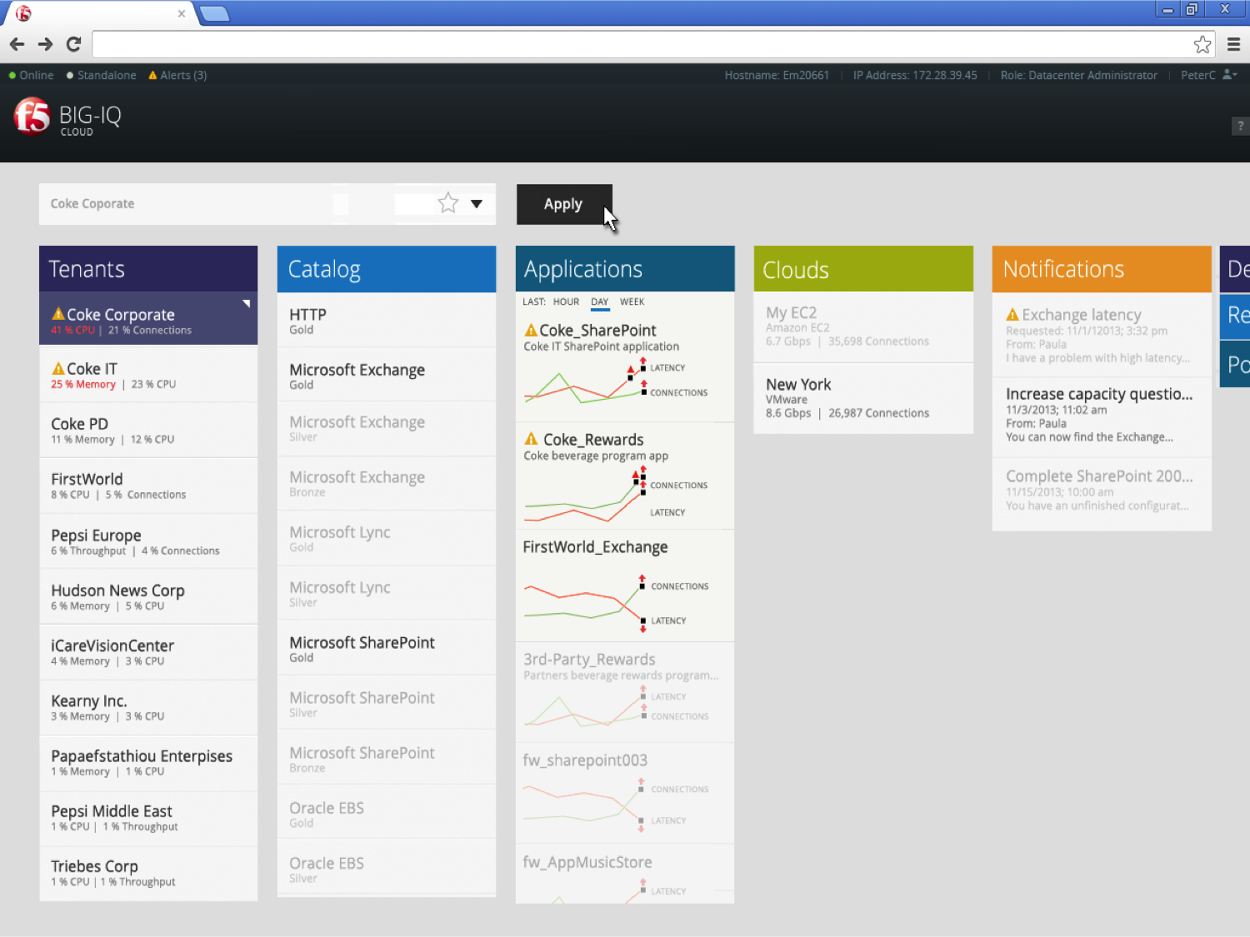The height and width of the screenshot is (937, 1250).
Task: Open the fw_sharepoint003 application
Action: coord(625,794)
